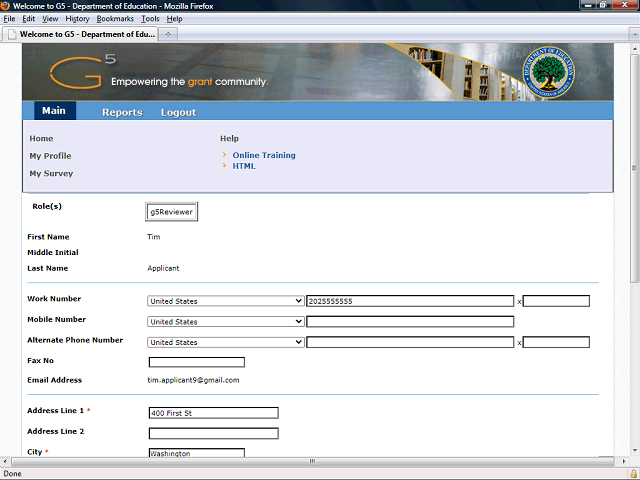Open the Work Number country dropdown
640x480 pixels.
[x=225, y=301]
